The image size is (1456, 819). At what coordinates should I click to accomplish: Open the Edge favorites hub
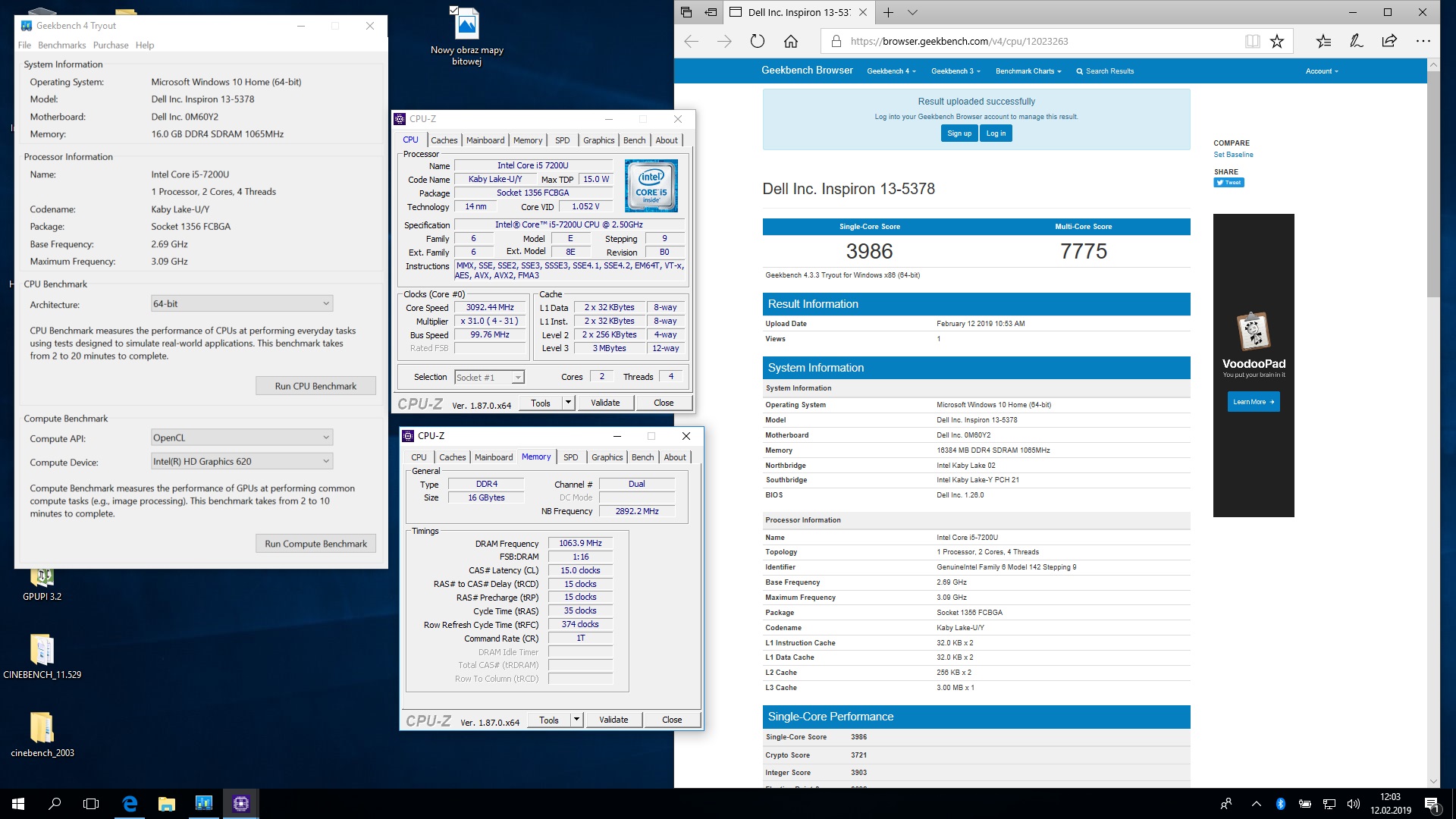coord(1323,41)
